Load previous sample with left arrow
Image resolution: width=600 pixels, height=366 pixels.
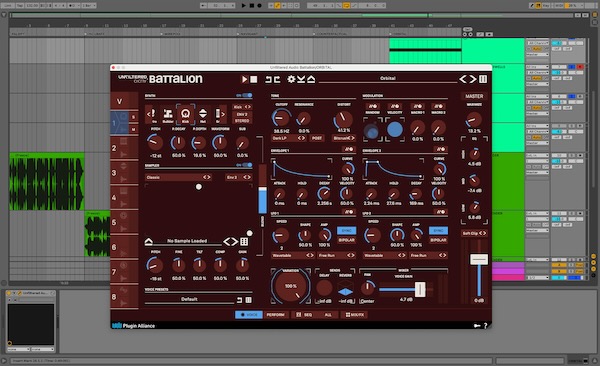tap(227, 242)
